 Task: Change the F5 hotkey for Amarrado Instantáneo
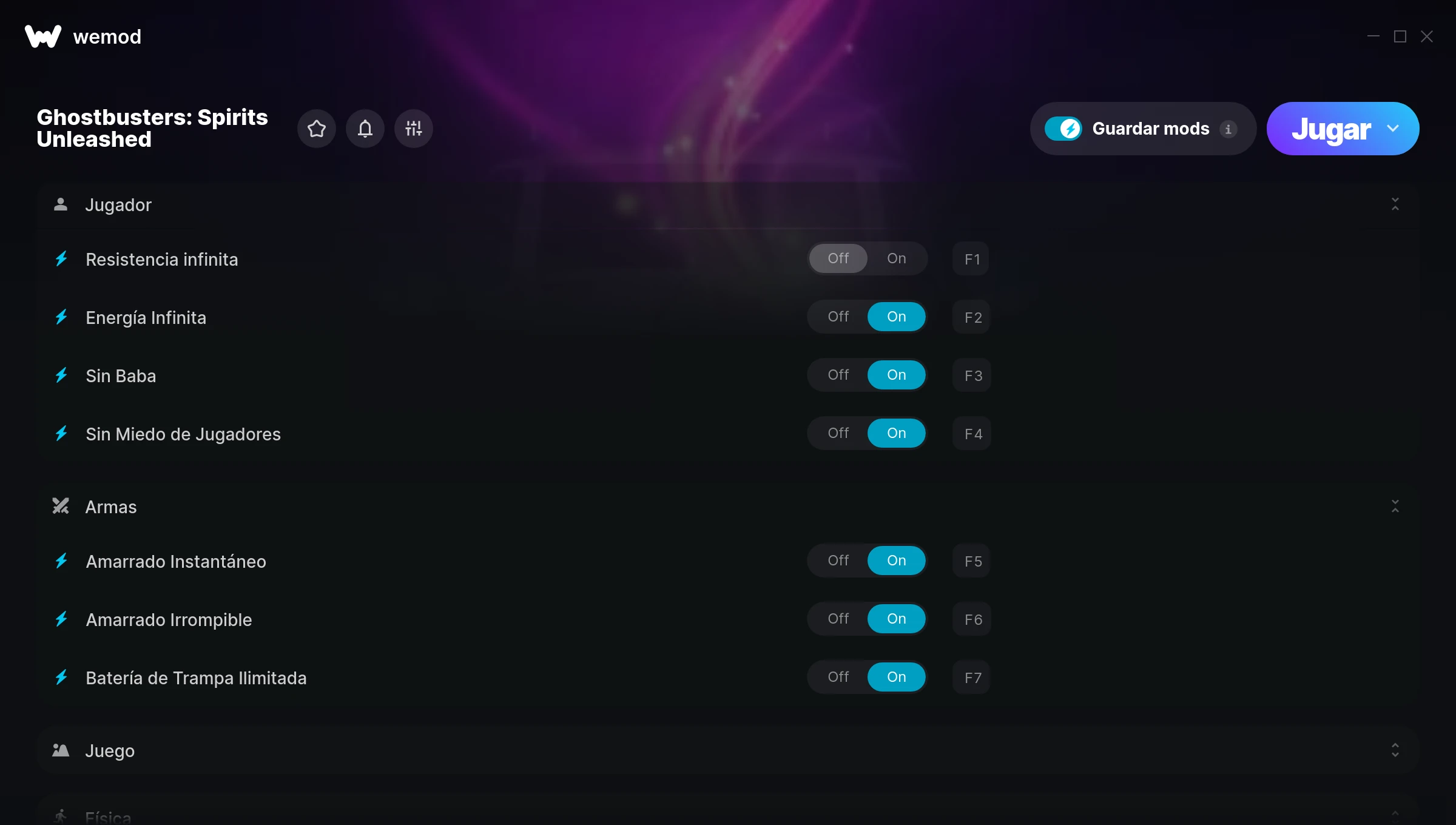972,561
